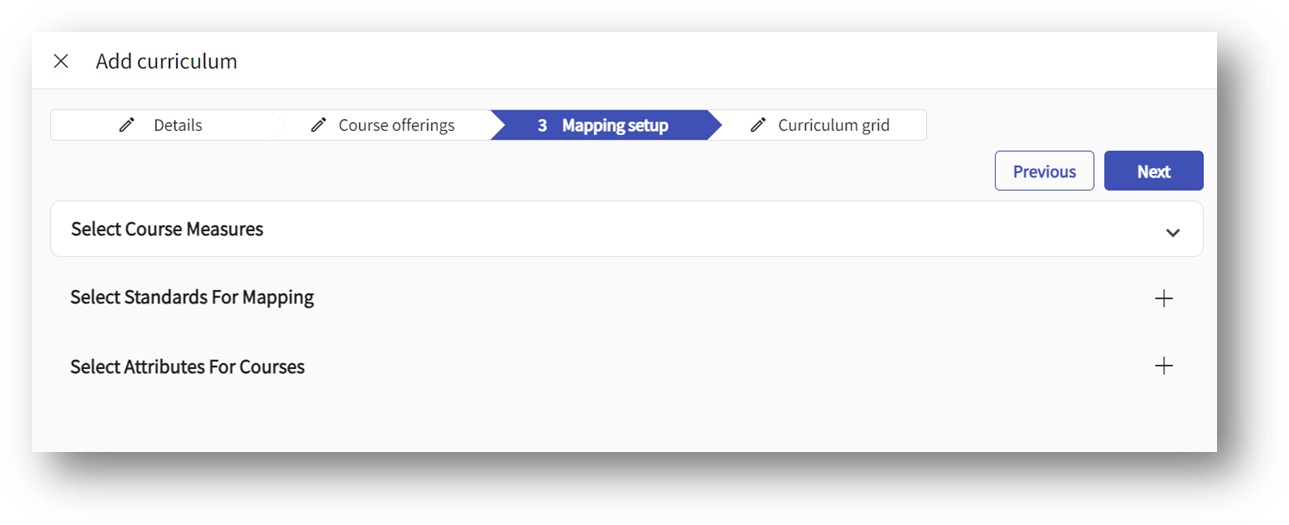This screenshot has height=525, width=1289.
Task: Click the Select Course Measures heading
Action: click(167, 229)
